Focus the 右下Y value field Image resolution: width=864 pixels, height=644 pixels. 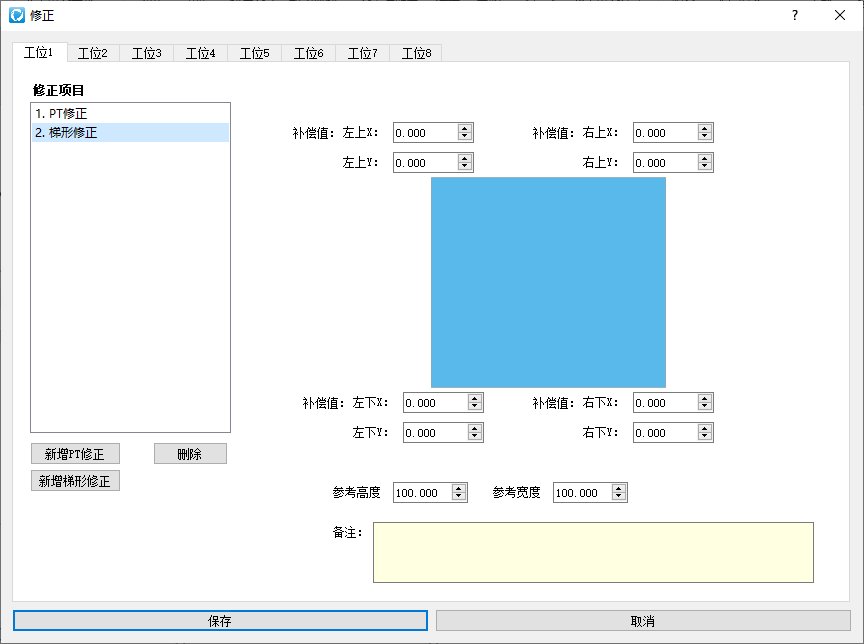coord(666,433)
